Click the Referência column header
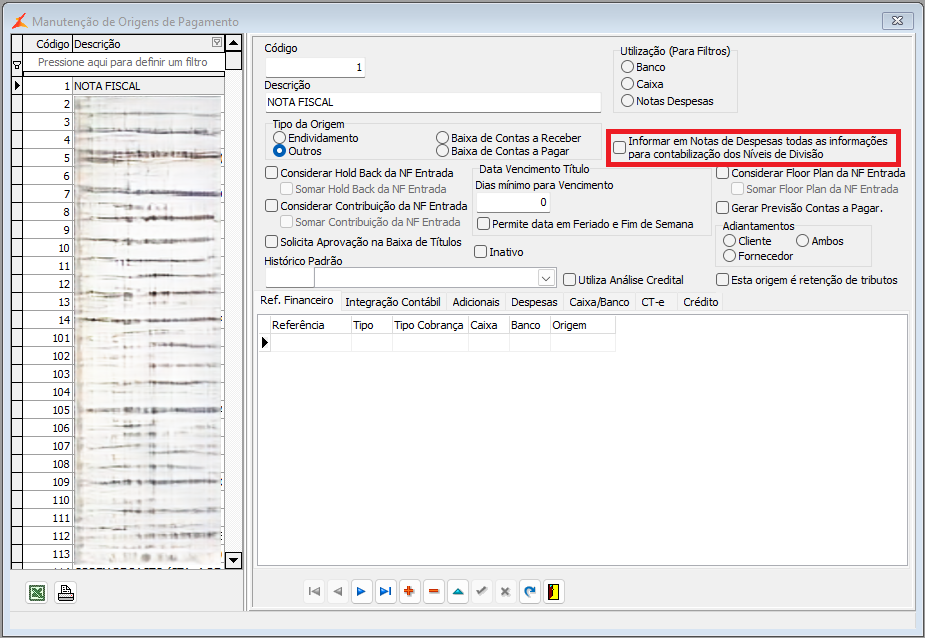 point(311,325)
